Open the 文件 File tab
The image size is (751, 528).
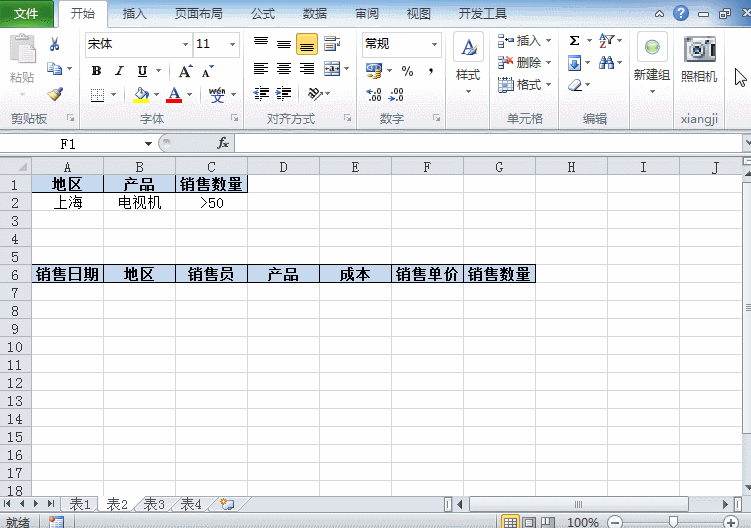click(x=26, y=13)
